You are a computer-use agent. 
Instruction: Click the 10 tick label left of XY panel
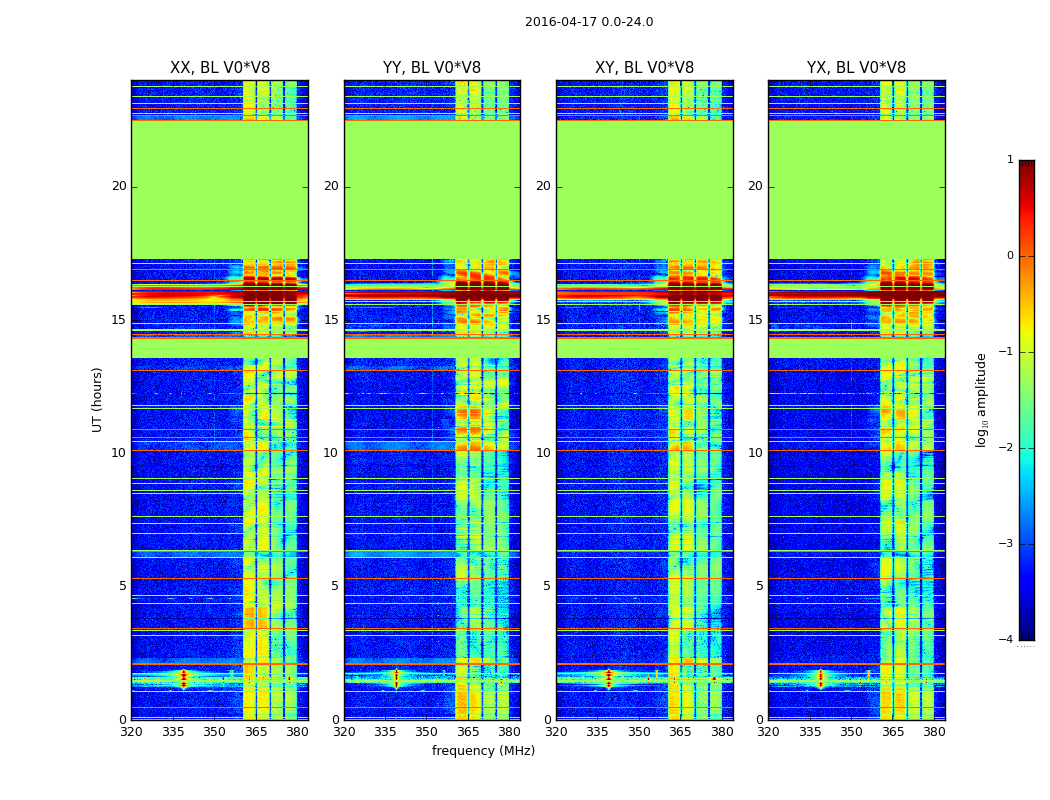[543, 453]
